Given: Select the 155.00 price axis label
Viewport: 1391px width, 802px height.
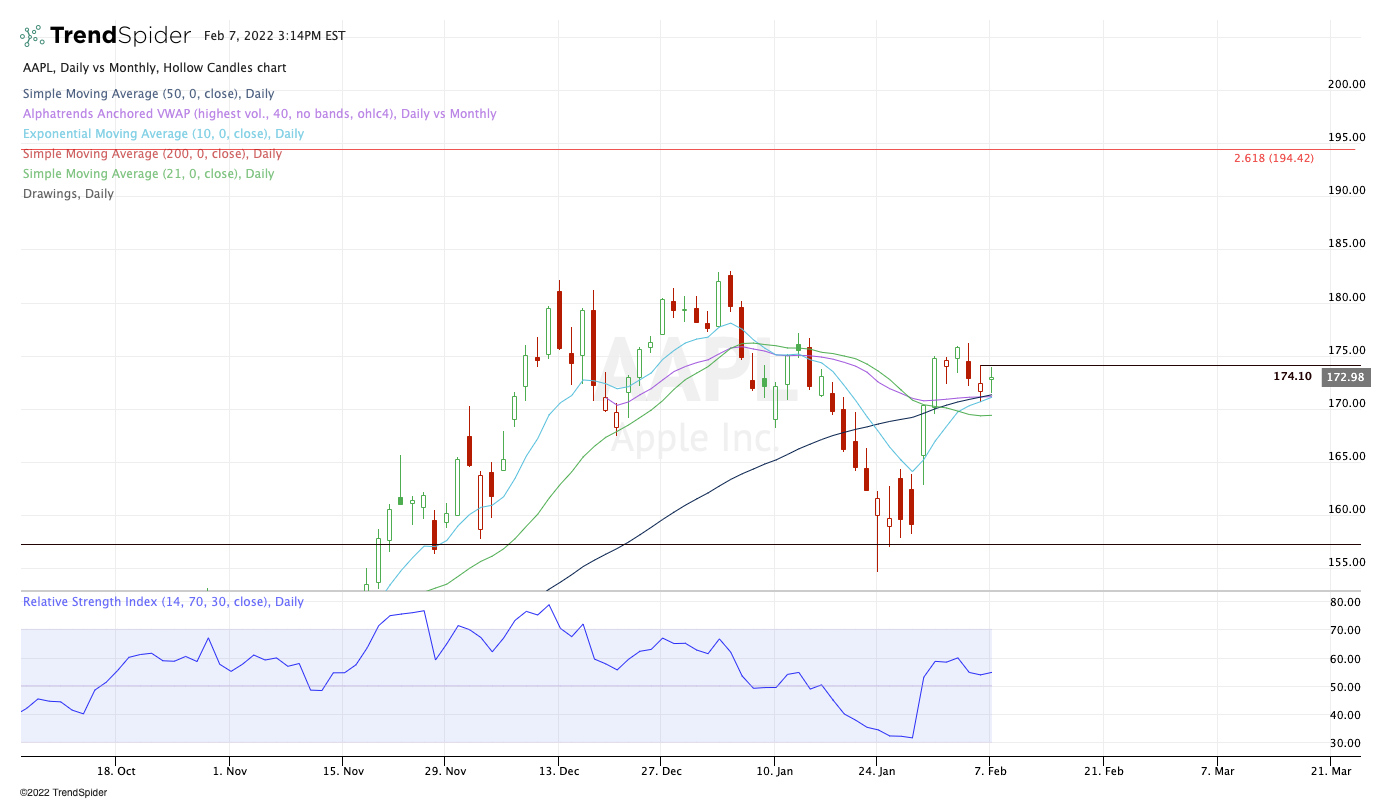Looking at the screenshot, I should 1346,562.
